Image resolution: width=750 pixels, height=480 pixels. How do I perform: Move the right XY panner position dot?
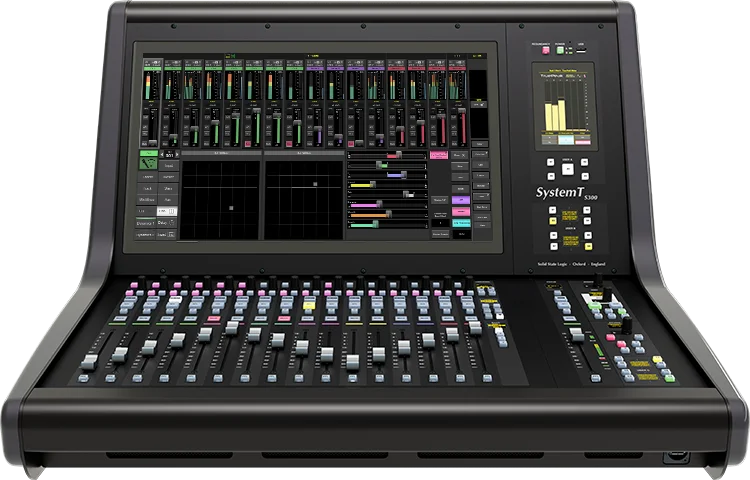315,184
